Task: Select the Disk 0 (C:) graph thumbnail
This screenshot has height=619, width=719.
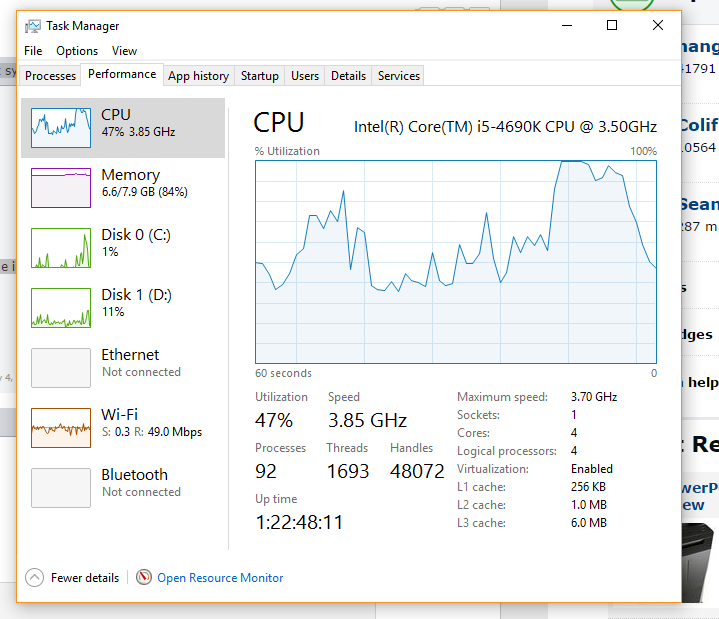Action: click(61, 248)
